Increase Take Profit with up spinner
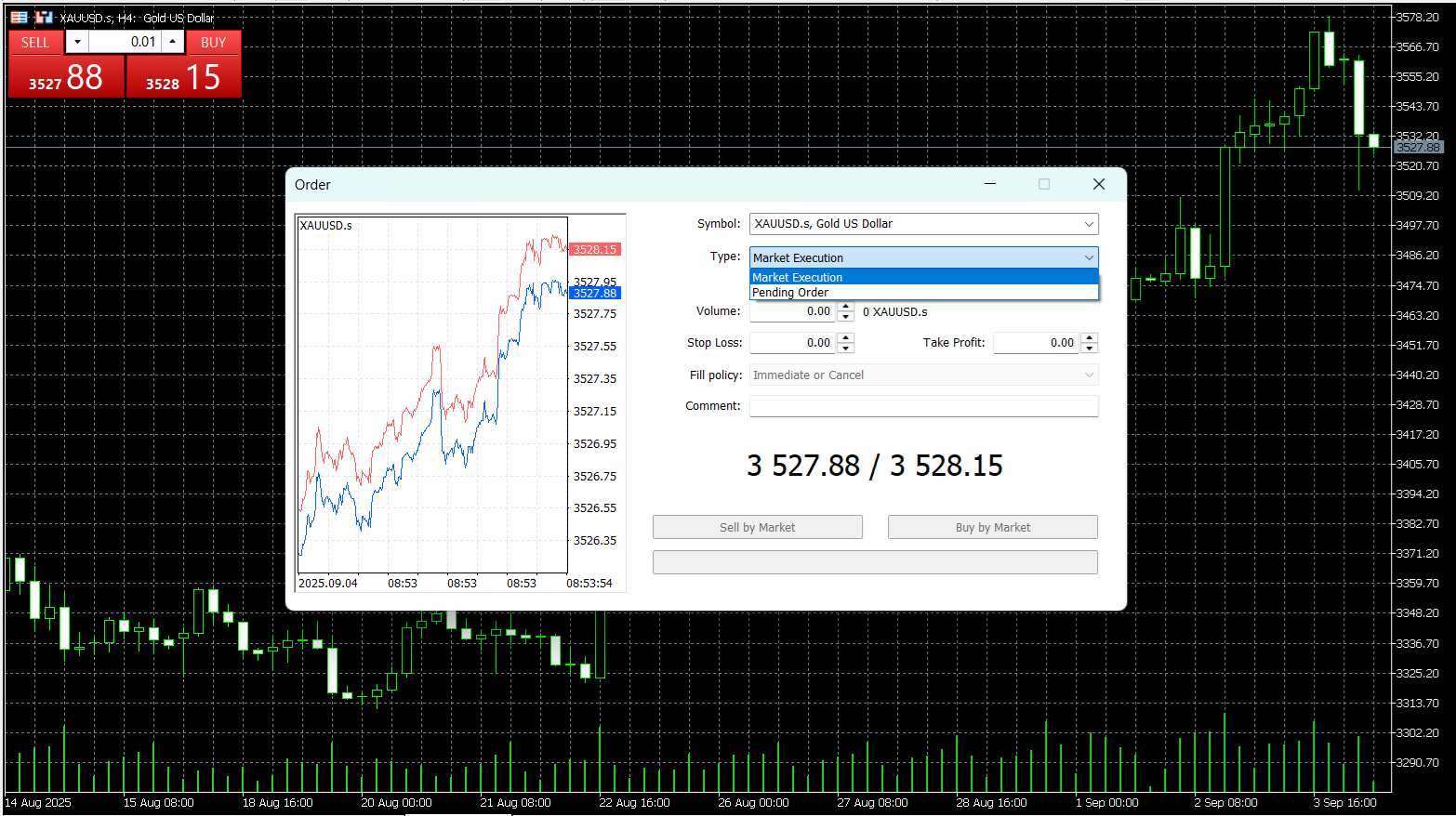The image size is (1456, 816). (x=1090, y=337)
